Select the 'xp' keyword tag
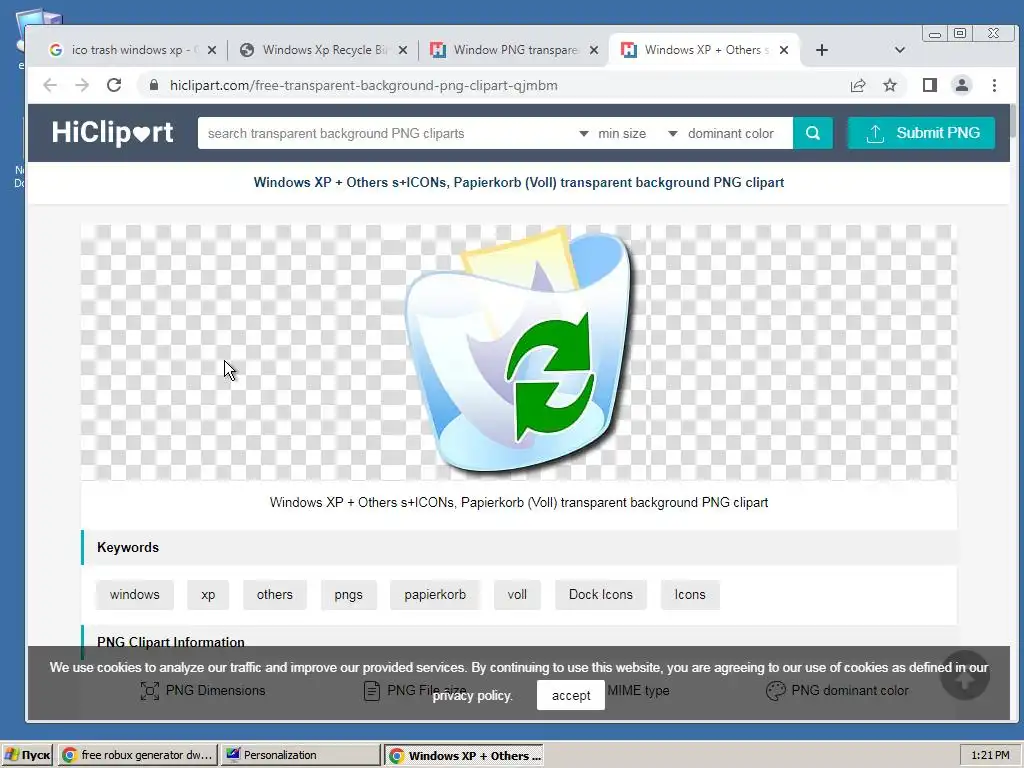The image size is (1024, 768). (x=208, y=595)
